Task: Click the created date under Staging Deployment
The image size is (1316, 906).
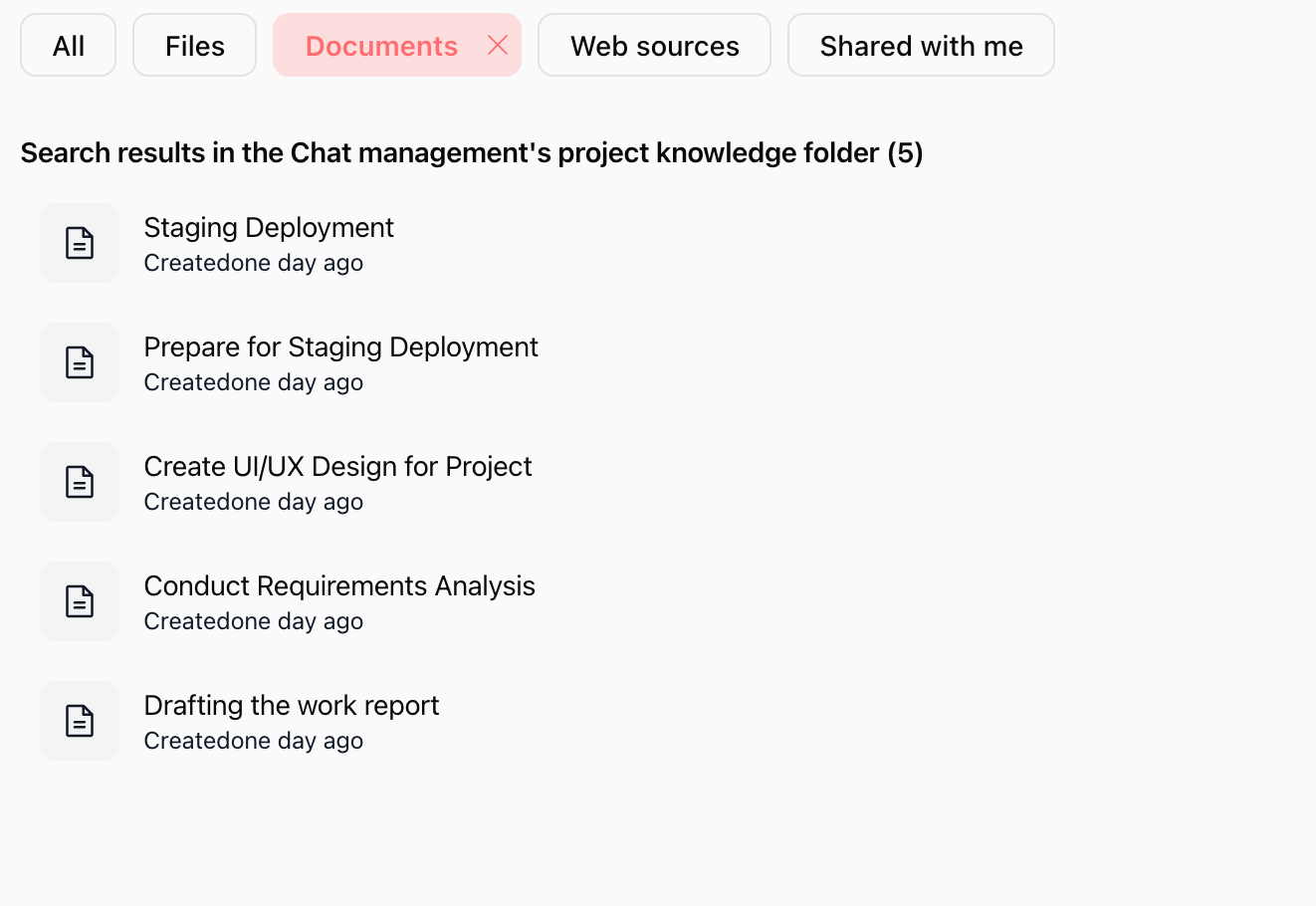Action: (x=254, y=263)
